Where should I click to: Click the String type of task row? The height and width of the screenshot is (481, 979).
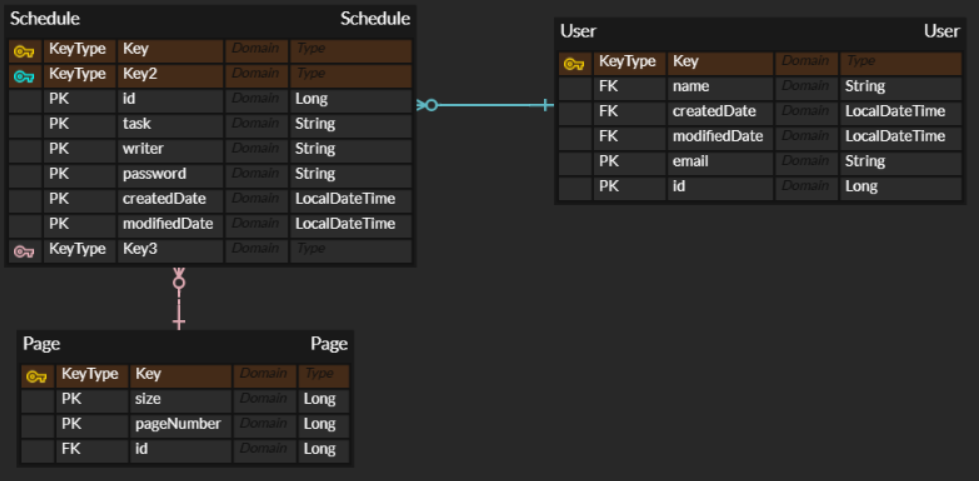pos(351,126)
